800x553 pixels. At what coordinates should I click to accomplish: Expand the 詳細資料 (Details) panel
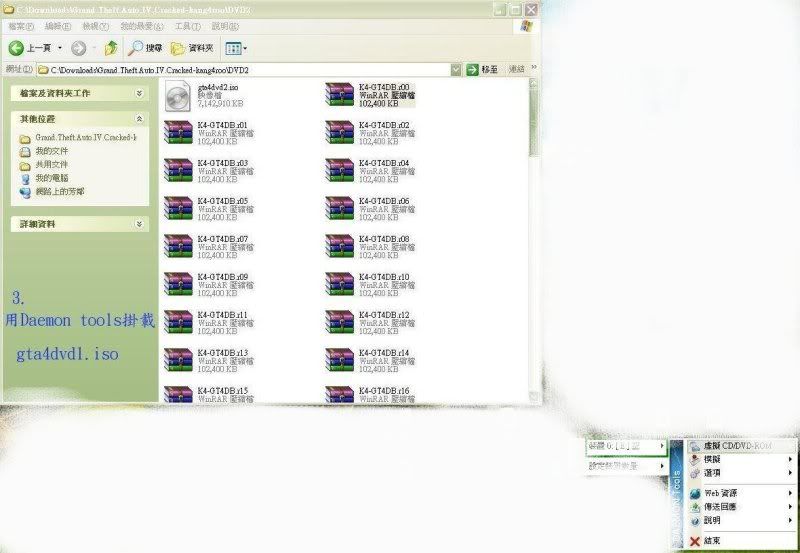tap(138, 225)
